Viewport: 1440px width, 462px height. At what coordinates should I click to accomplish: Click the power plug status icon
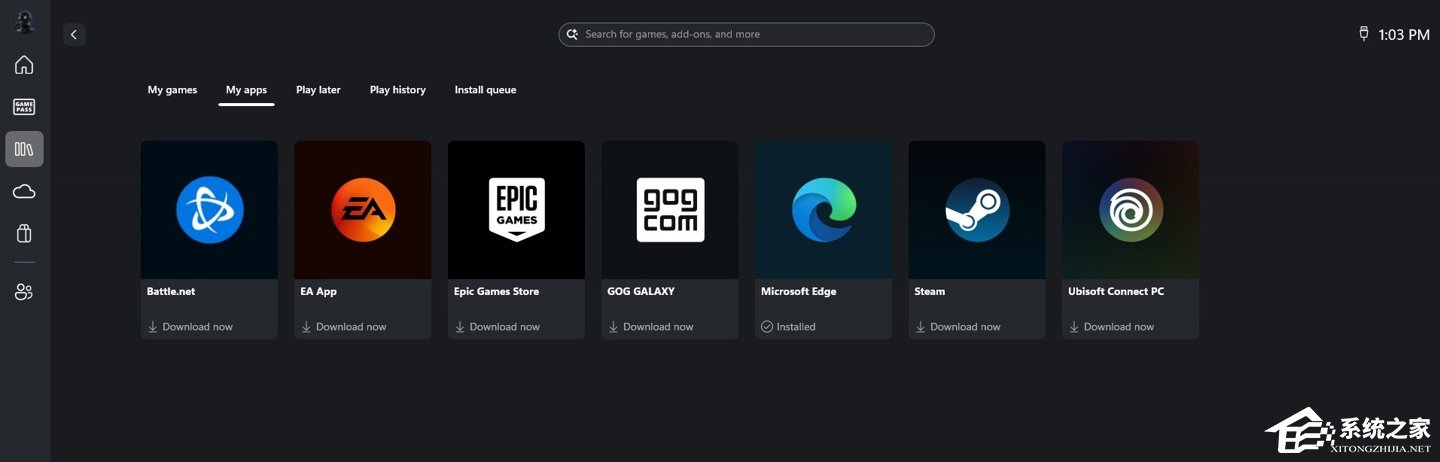[1364, 34]
